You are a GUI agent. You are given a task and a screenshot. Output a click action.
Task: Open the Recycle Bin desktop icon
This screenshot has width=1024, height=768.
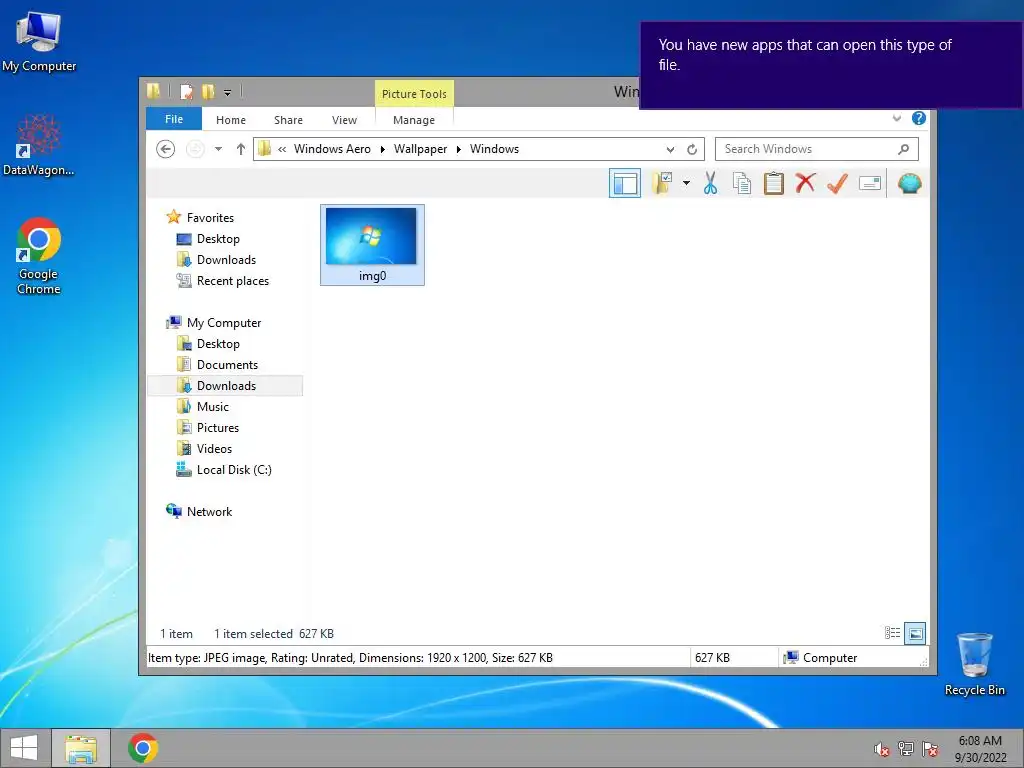tap(974, 664)
